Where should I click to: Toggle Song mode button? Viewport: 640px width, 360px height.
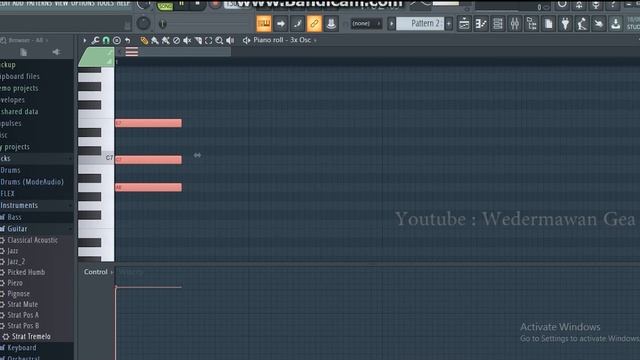(165, 5)
